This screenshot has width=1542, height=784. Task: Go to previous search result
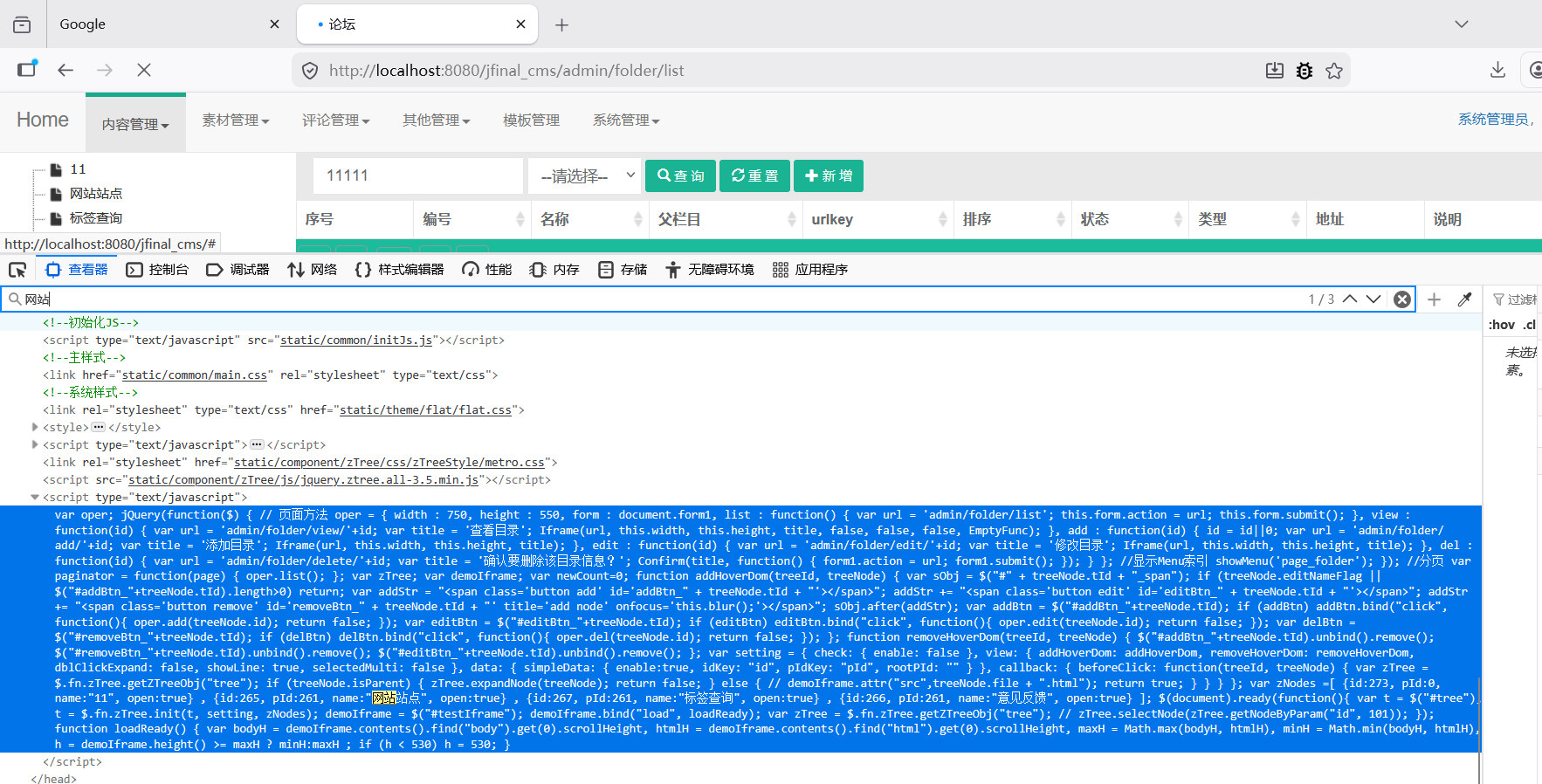click(1350, 299)
